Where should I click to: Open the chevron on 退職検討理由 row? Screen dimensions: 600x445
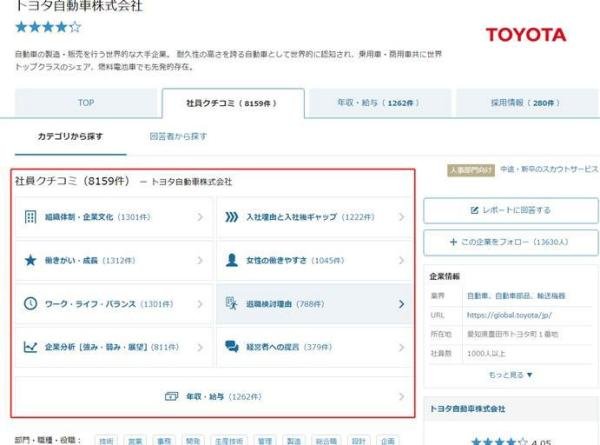[401, 304]
